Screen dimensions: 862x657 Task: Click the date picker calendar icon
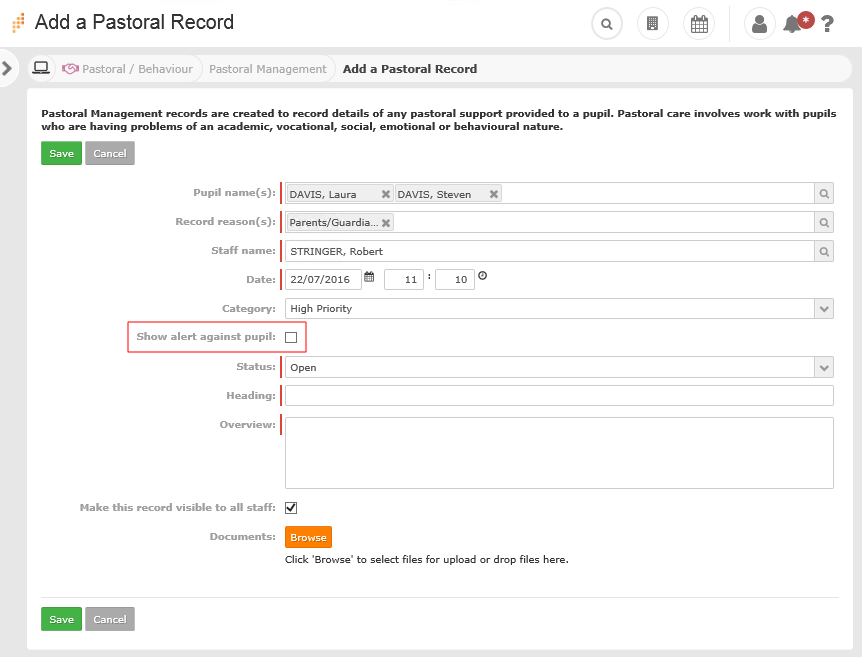tap(369, 277)
